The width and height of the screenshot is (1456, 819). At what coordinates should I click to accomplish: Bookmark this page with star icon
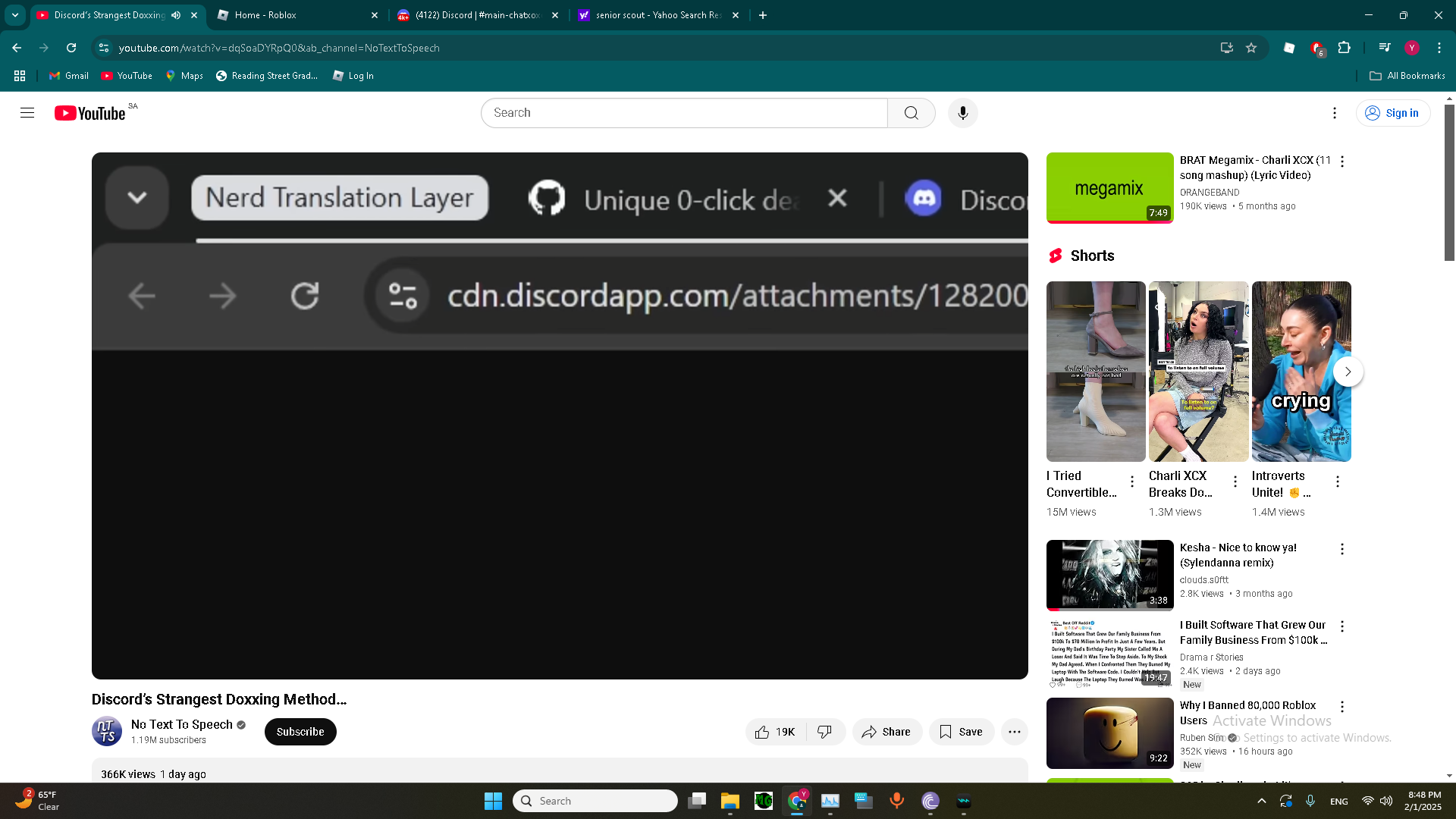(x=1251, y=48)
